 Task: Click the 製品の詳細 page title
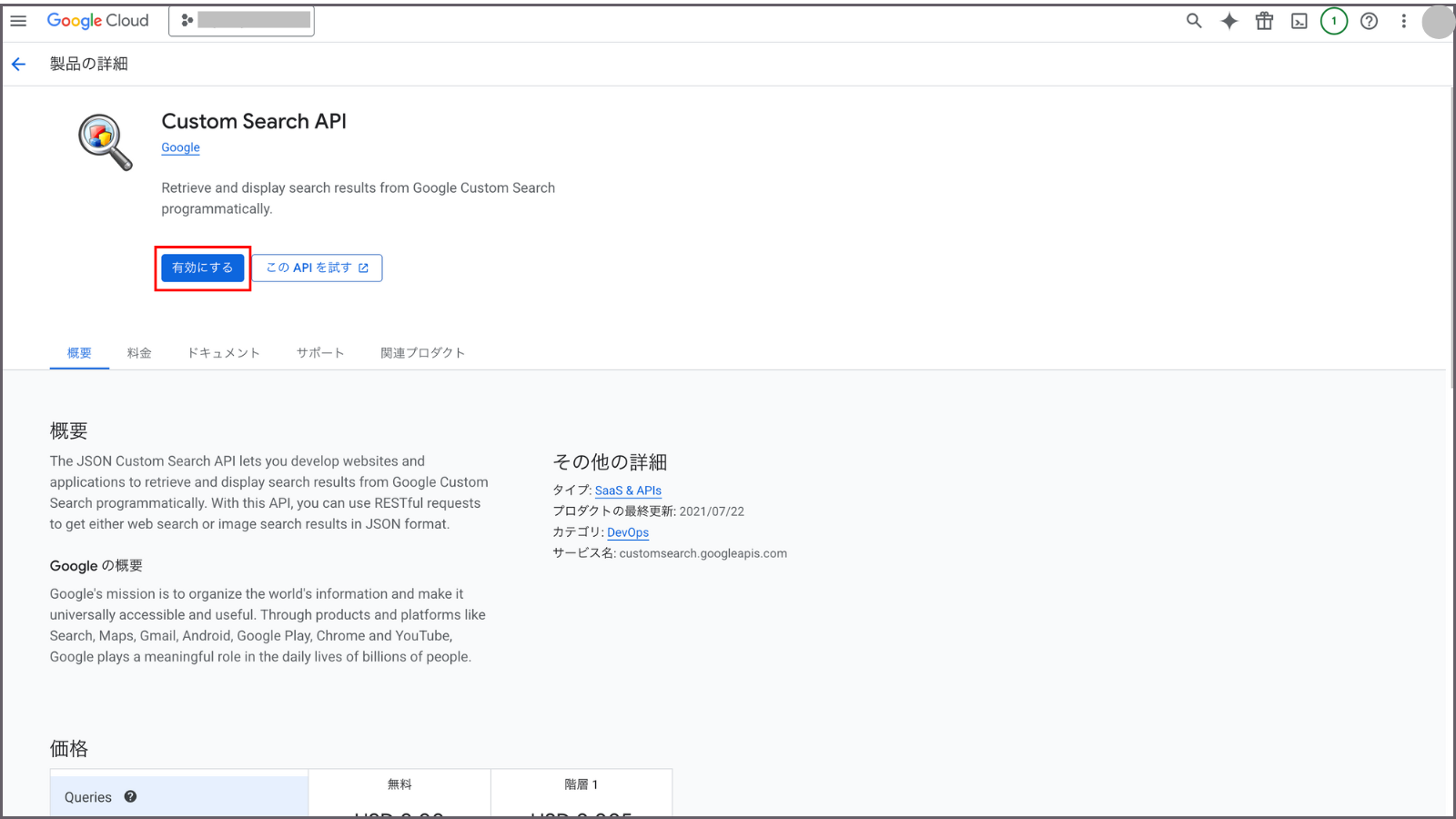point(88,64)
